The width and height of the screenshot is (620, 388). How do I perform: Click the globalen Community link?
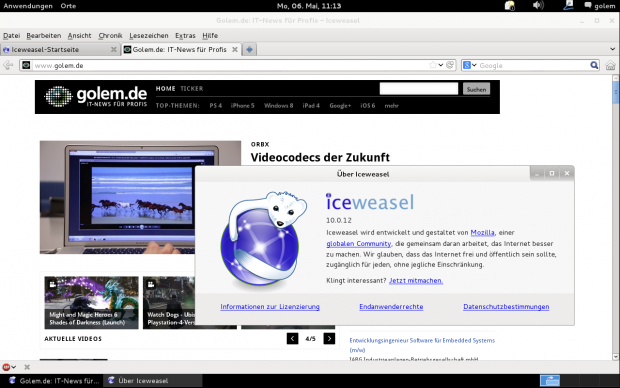(x=359, y=244)
